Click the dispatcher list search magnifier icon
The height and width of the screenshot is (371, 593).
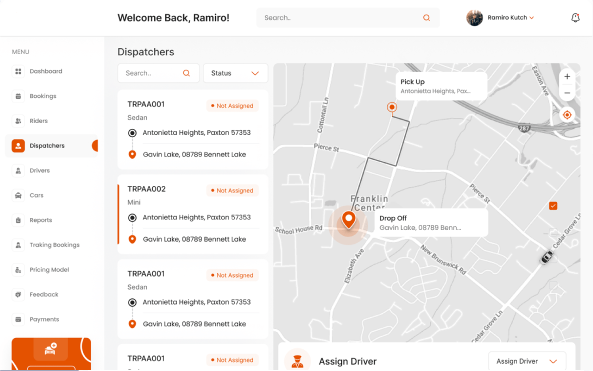pos(186,73)
